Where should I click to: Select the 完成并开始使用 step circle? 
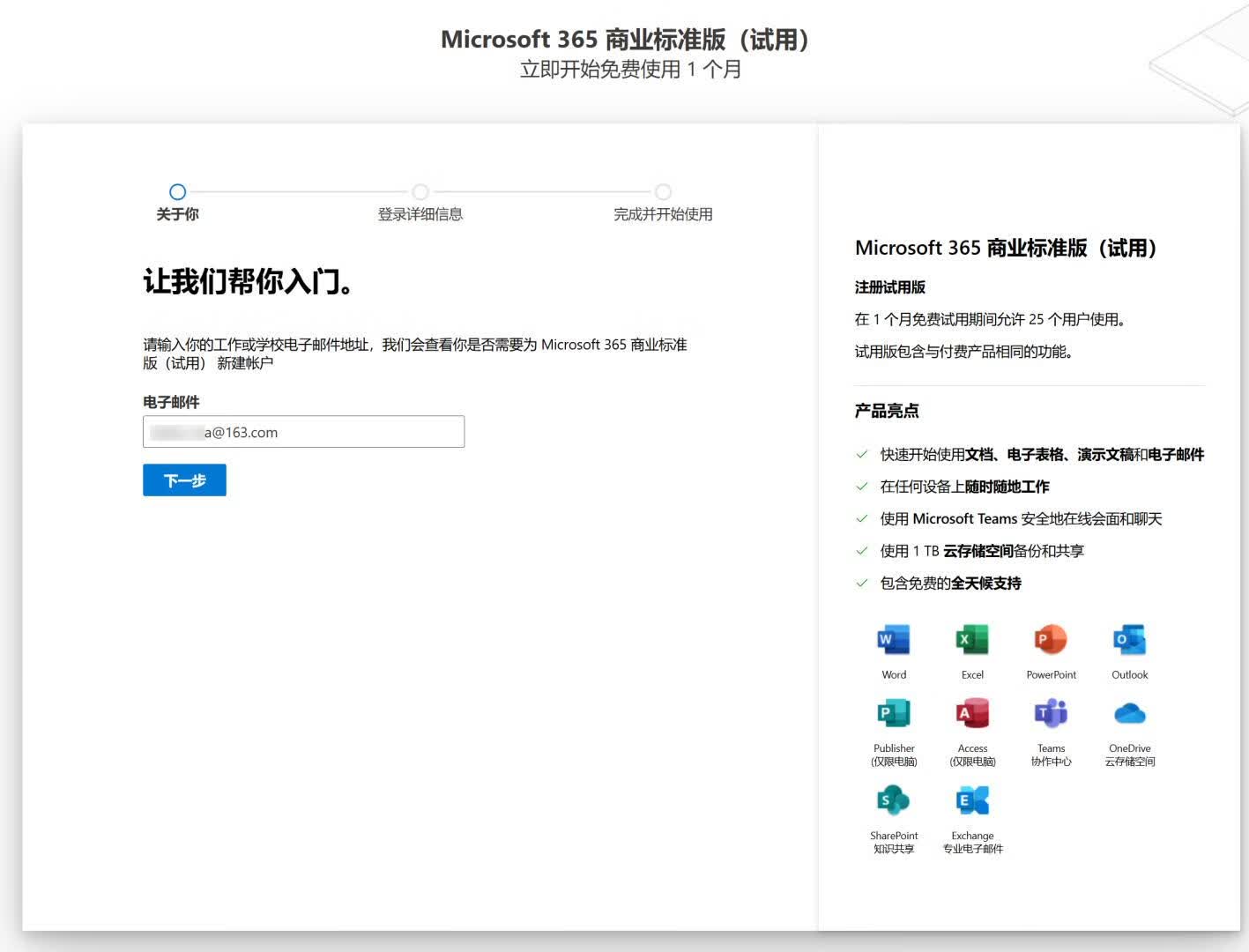pyautogui.click(x=663, y=191)
